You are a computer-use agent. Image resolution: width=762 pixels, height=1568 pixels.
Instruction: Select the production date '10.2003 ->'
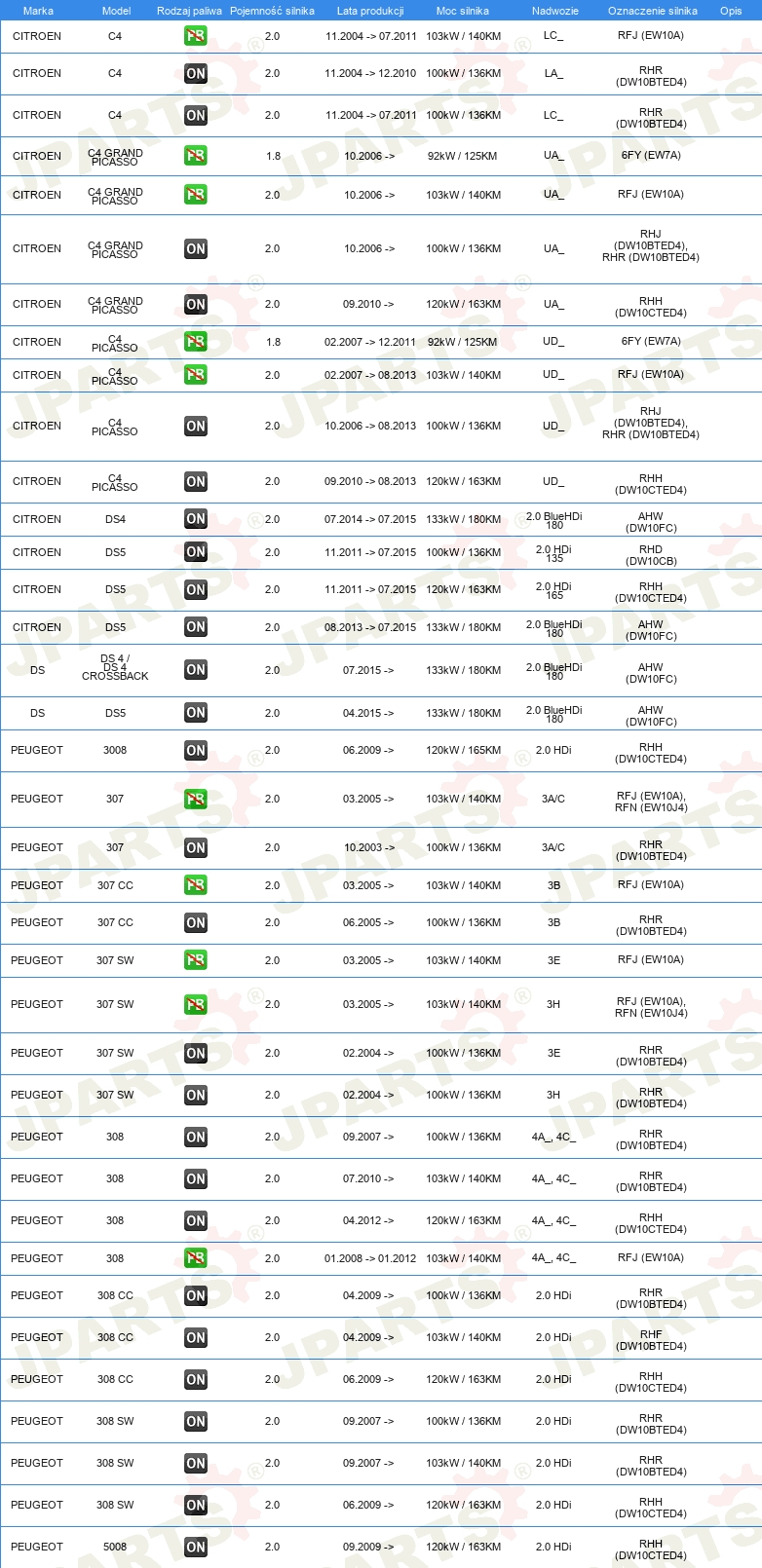click(369, 847)
